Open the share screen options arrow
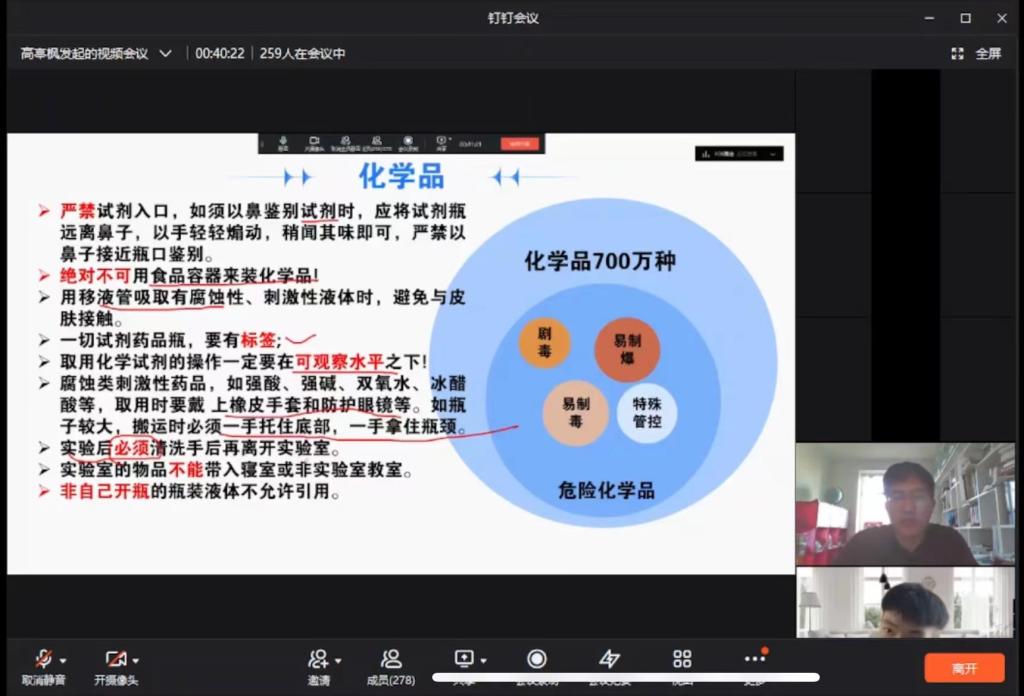Image resolution: width=1024 pixels, height=696 pixels. [x=484, y=661]
